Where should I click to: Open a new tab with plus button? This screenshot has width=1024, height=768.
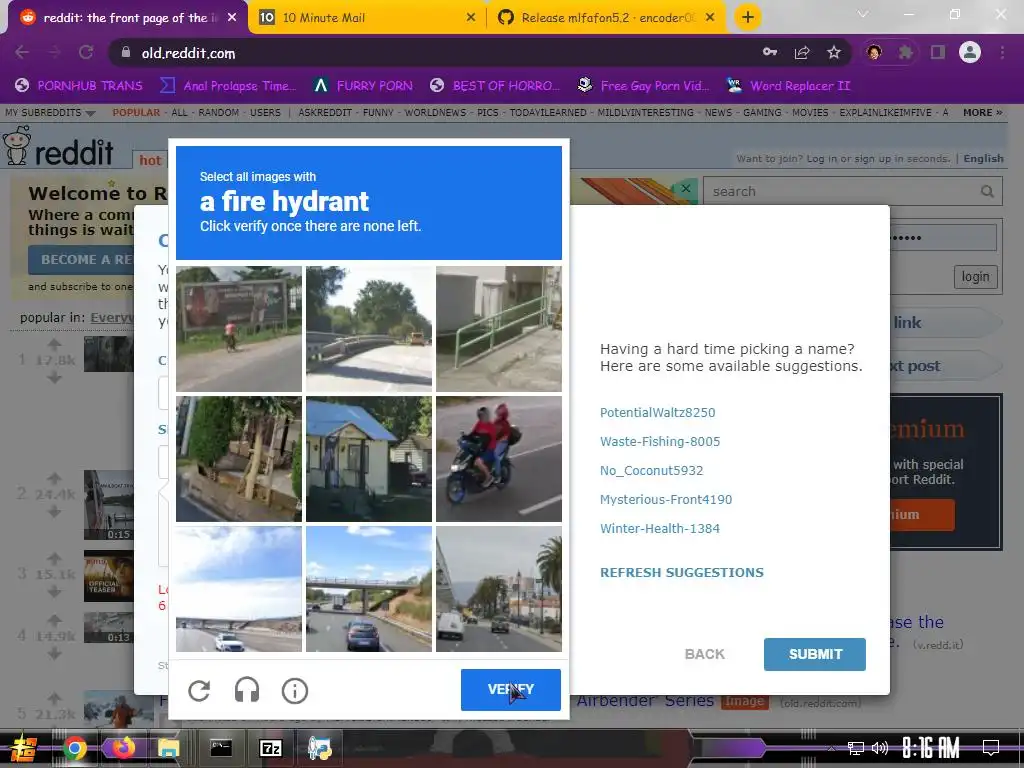coord(748,17)
